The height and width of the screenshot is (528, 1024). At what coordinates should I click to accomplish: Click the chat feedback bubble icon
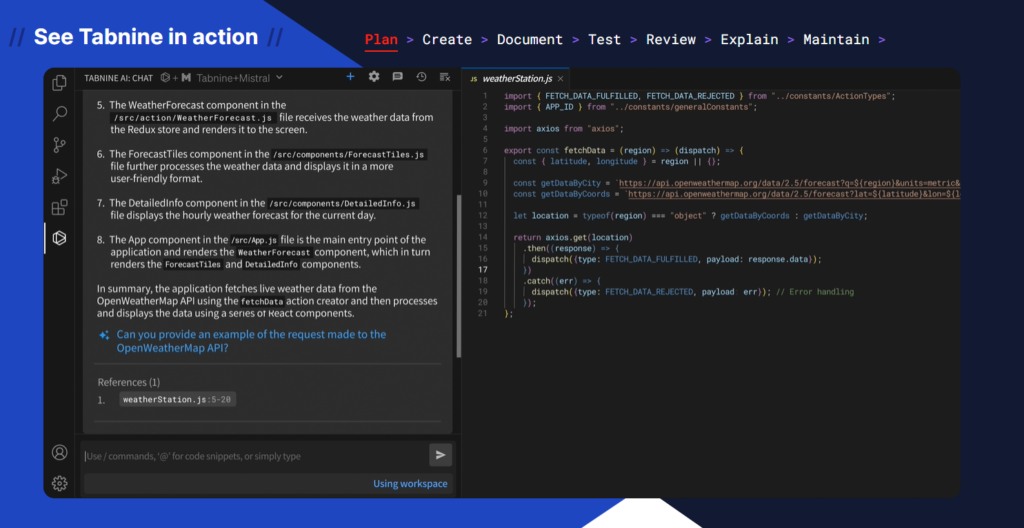tap(397, 77)
